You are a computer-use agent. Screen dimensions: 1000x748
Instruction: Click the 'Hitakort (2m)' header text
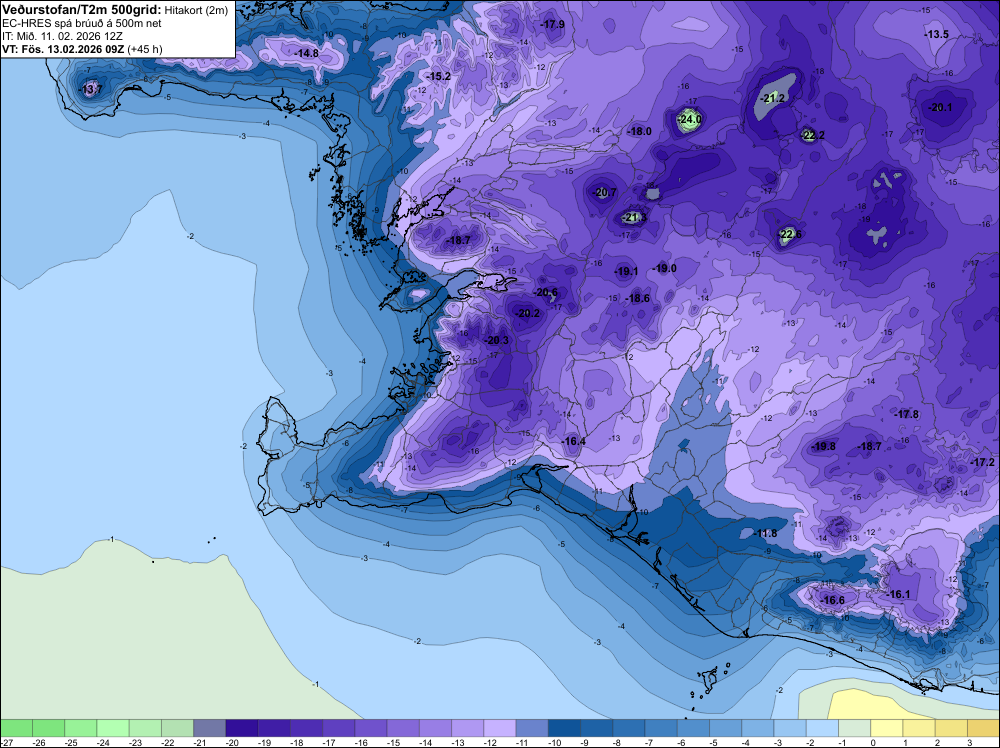click(196, 10)
